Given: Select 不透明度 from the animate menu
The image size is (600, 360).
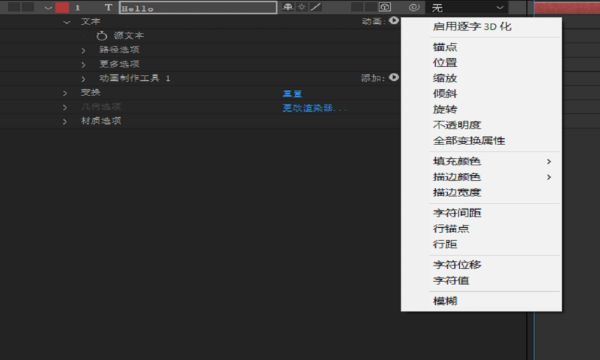Looking at the screenshot, I should coord(481,125).
